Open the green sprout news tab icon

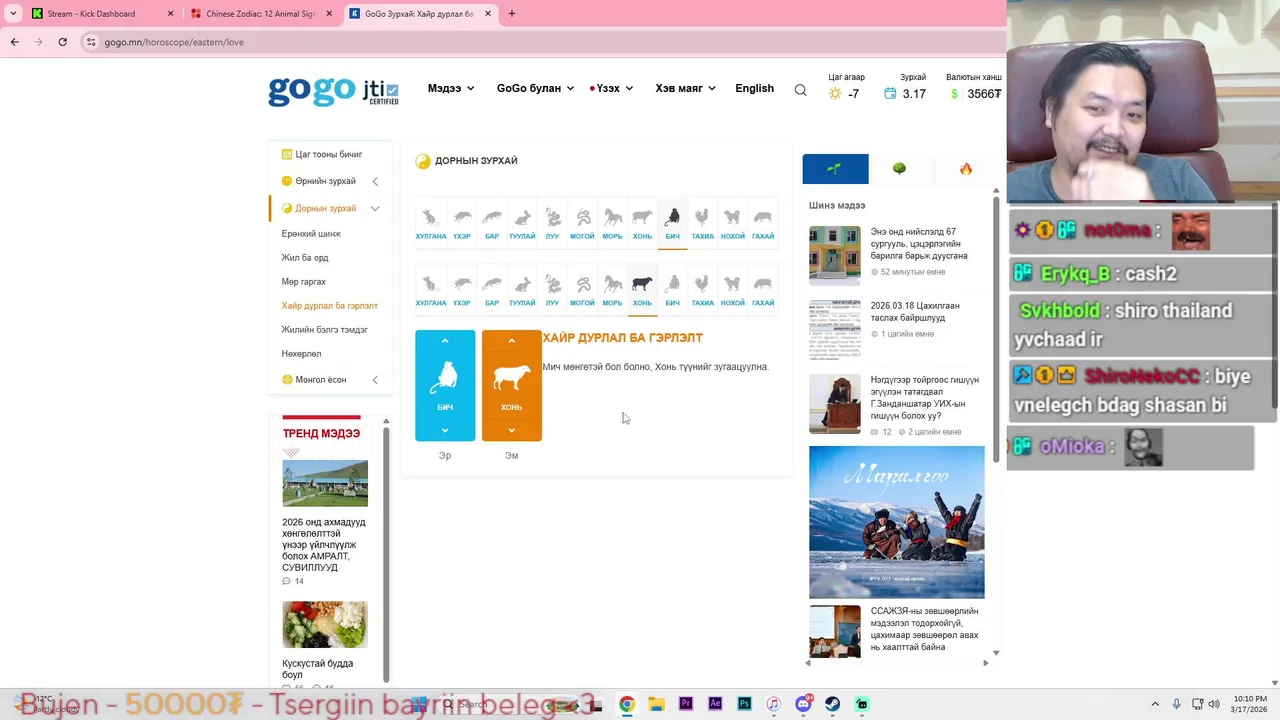tap(835, 169)
